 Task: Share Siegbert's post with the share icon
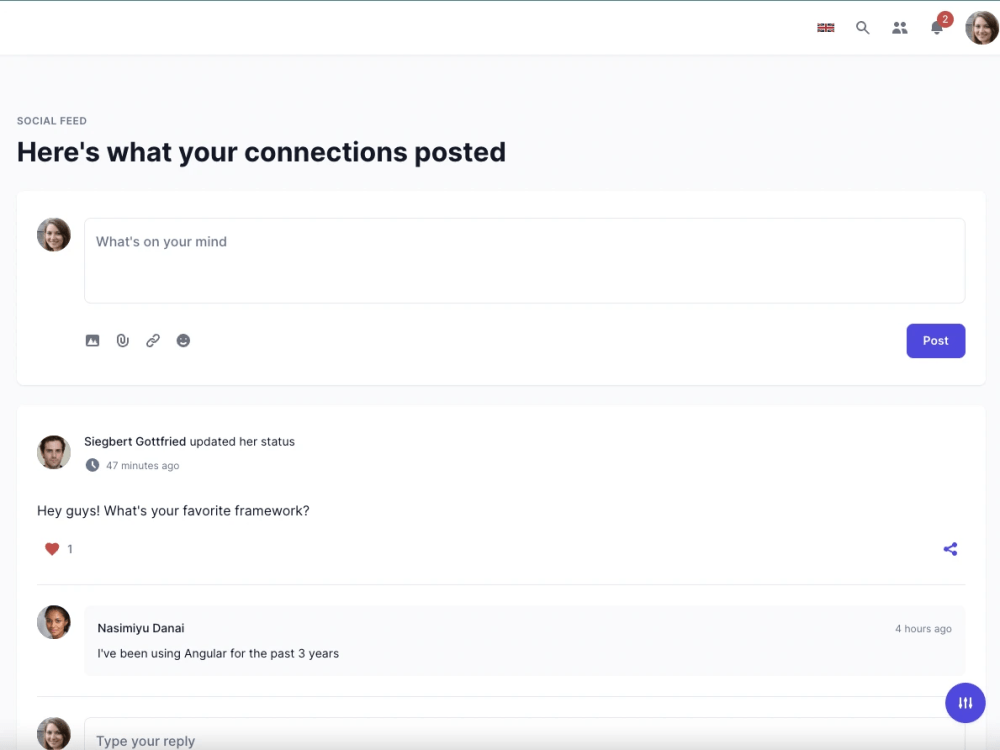950,549
